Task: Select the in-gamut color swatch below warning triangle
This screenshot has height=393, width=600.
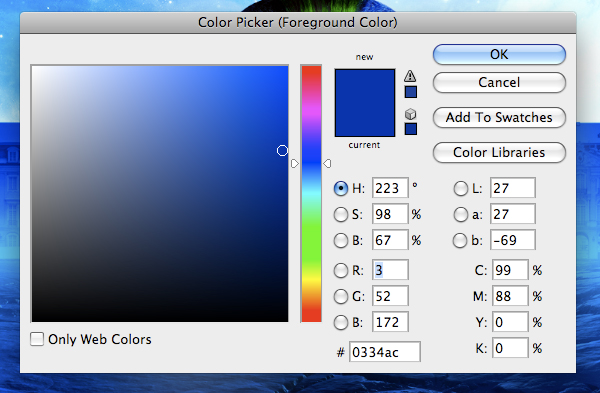Action: tap(411, 92)
